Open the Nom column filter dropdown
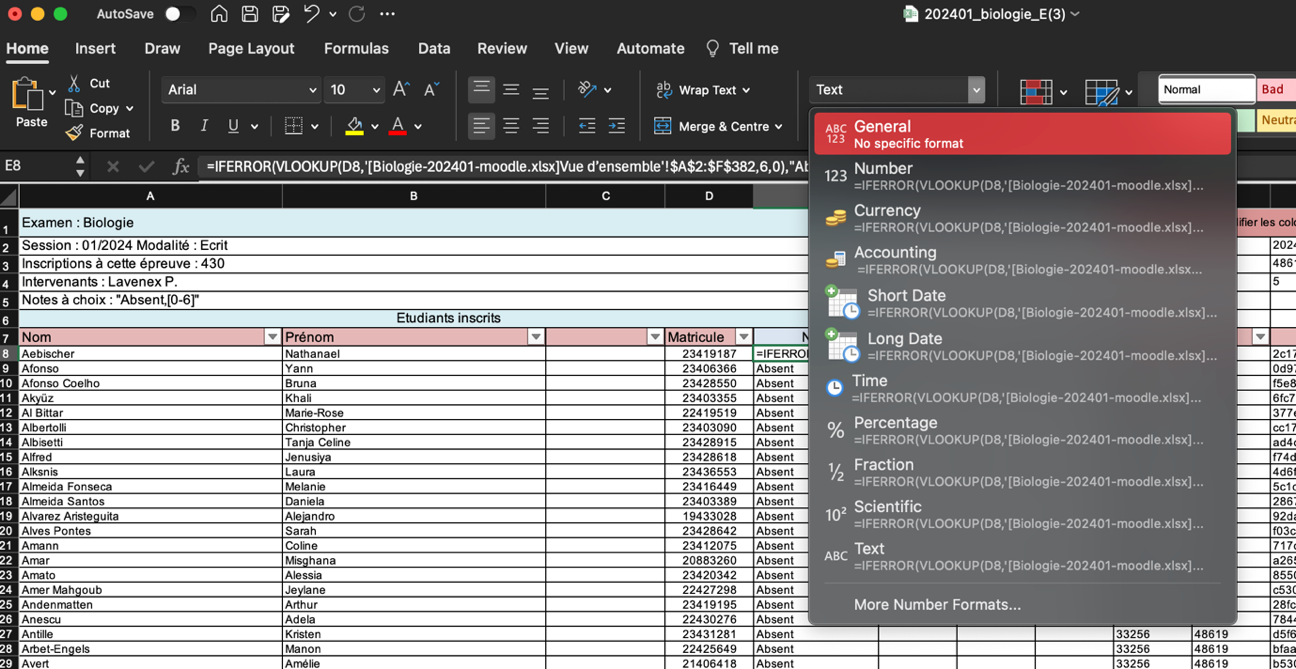Viewport: 1296px width, 669px height. [x=272, y=337]
